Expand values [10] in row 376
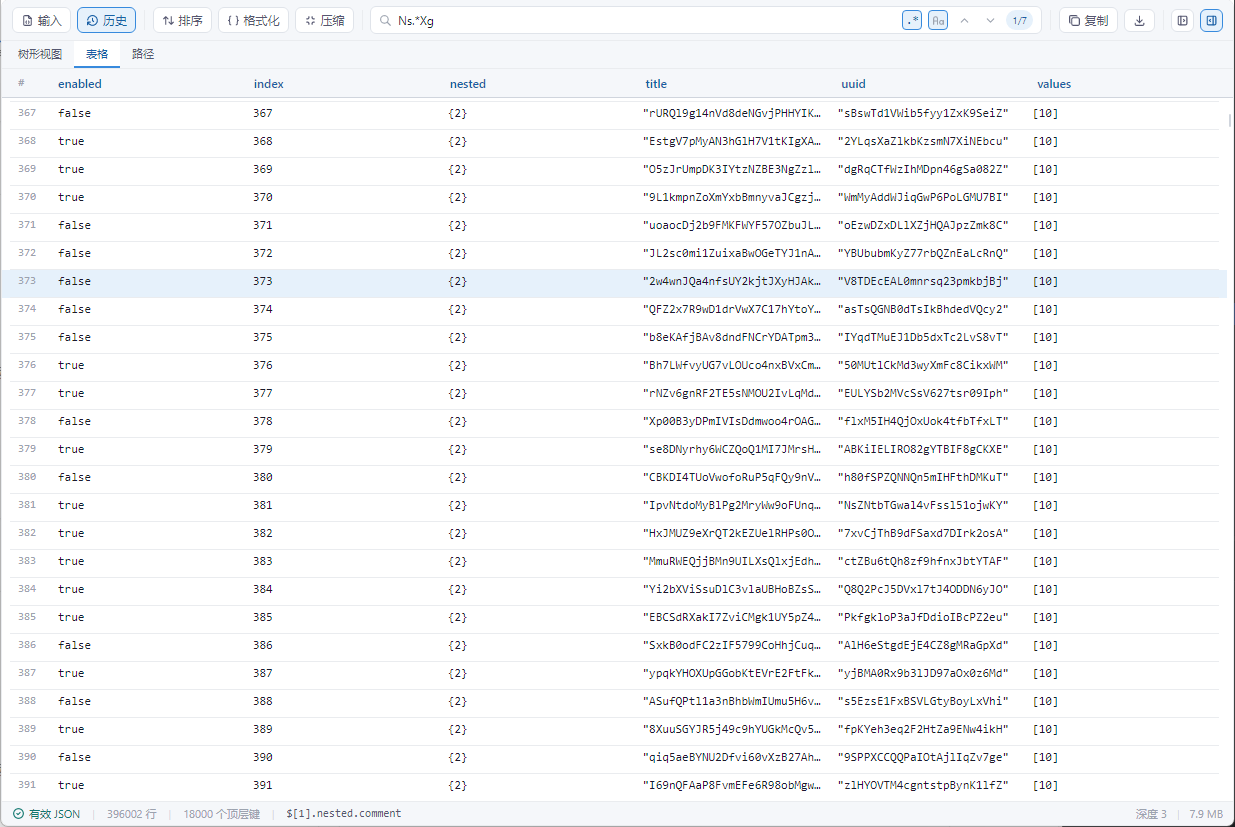1235x827 pixels. click(x=1045, y=365)
